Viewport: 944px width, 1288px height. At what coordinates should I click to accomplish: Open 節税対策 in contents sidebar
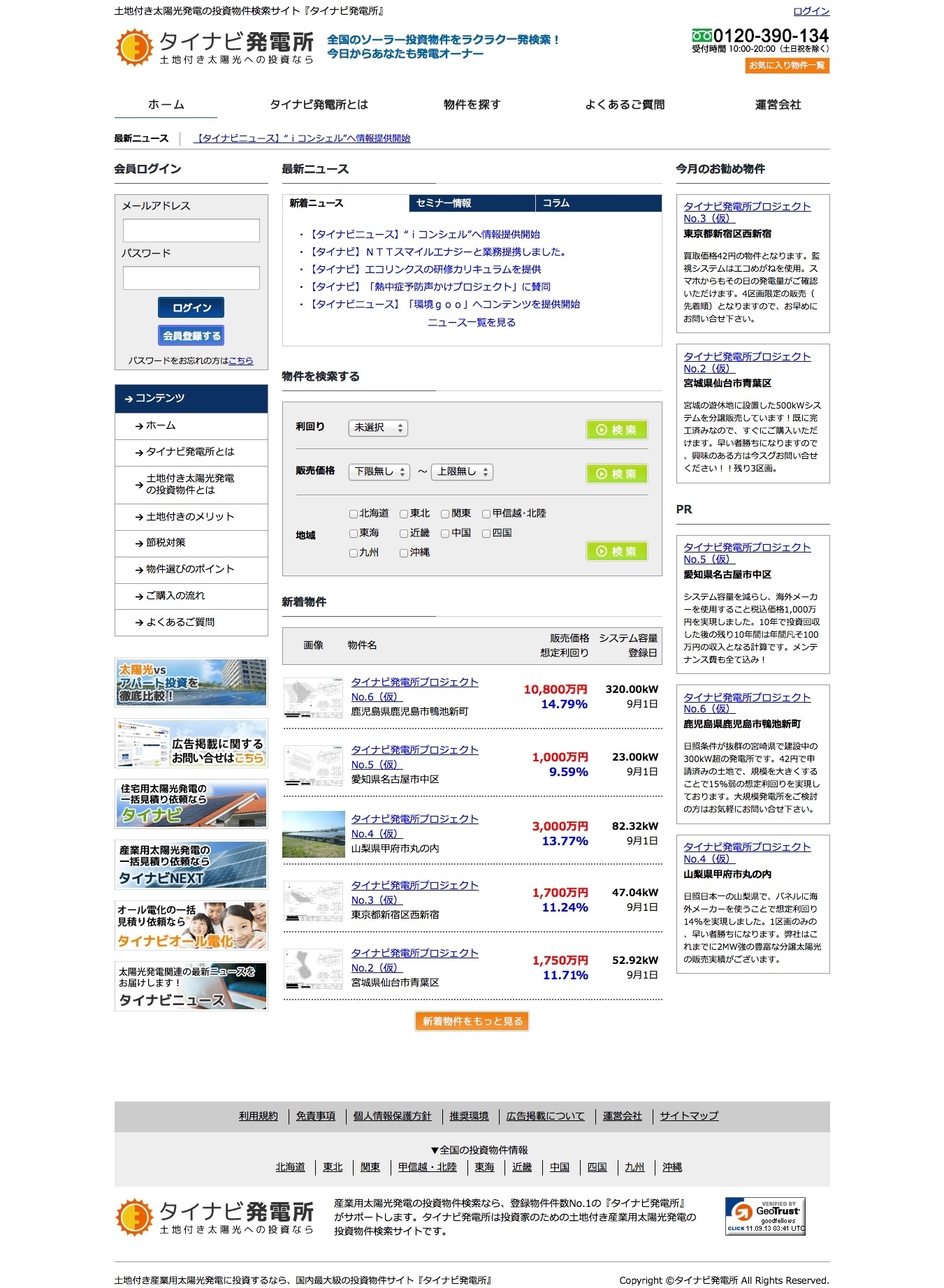pos(191,543)
